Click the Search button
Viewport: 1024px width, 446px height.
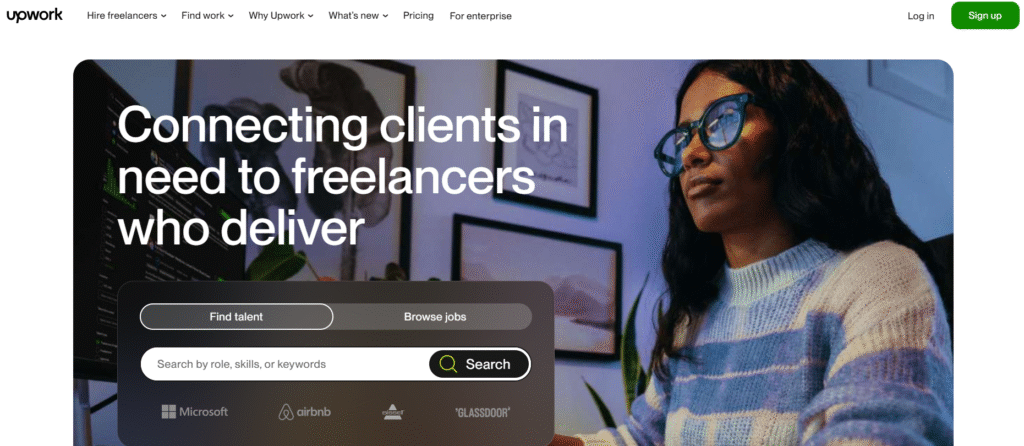click(479, 364)
